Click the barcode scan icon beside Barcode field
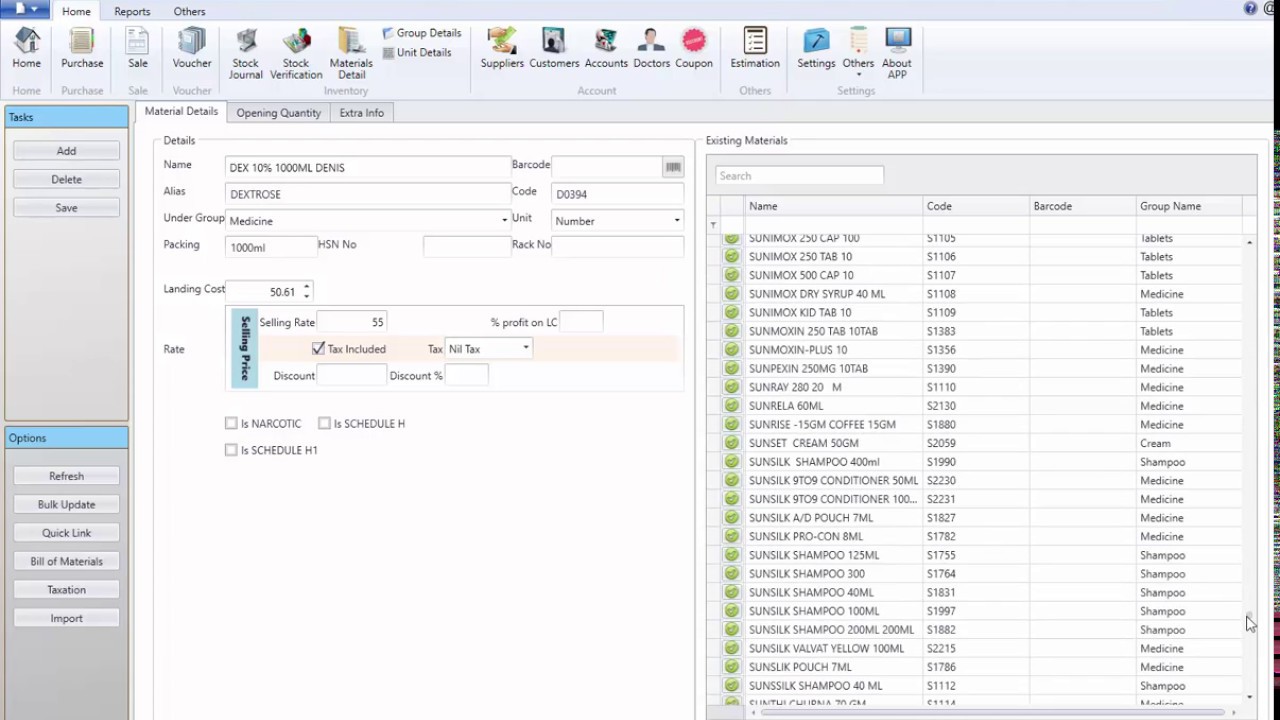The width and height of the screenshot is (1280, 720). click(673, 167)
